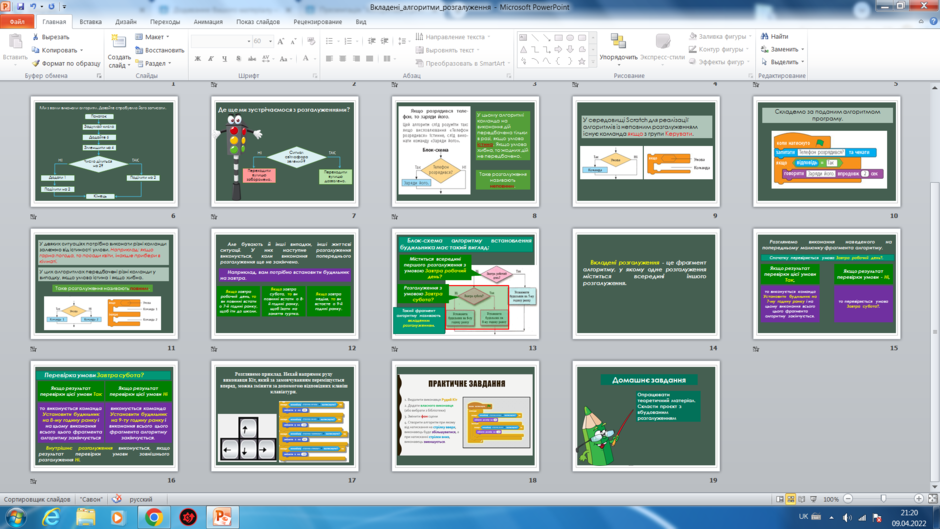Switch to slide sorter view in status bar
Viewport: 940px width, 529px height.
pyautogui.click(x=791, y=499)
